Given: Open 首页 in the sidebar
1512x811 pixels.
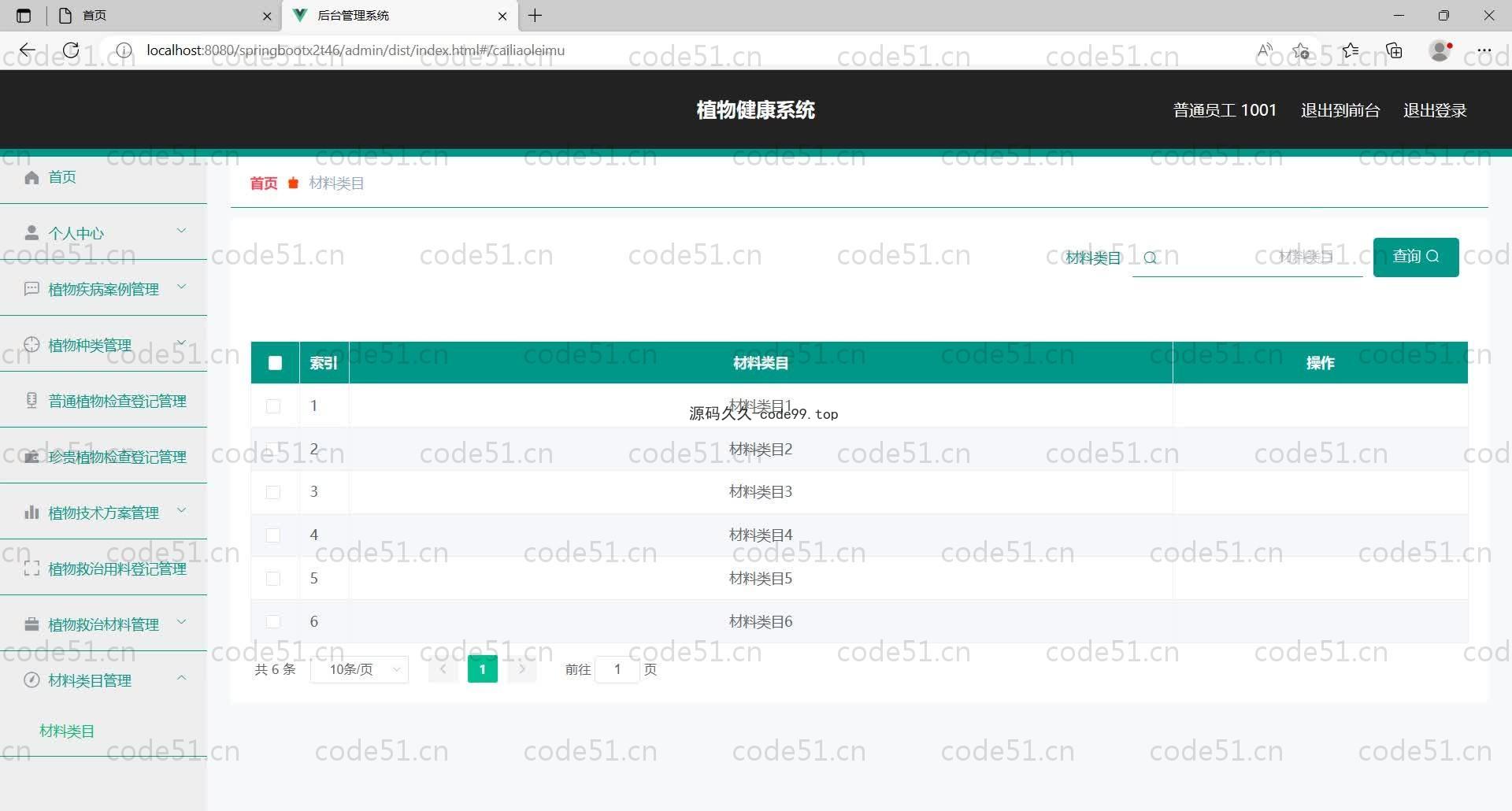Looking at the screenshot, I should (x=62, y=177).
